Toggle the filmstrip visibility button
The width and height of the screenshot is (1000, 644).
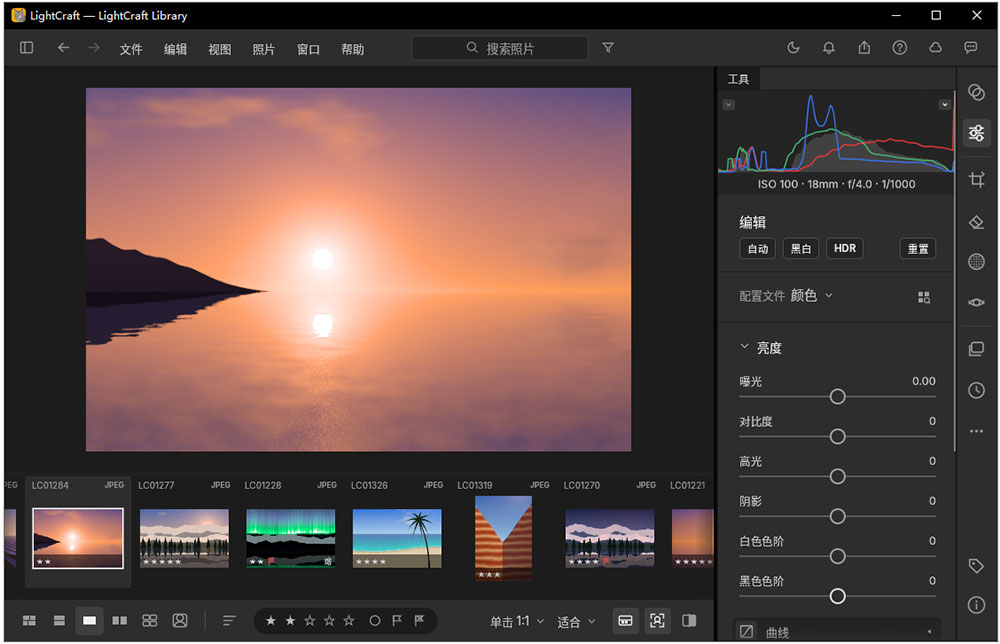pyautogui.click(x=625, y=620)
